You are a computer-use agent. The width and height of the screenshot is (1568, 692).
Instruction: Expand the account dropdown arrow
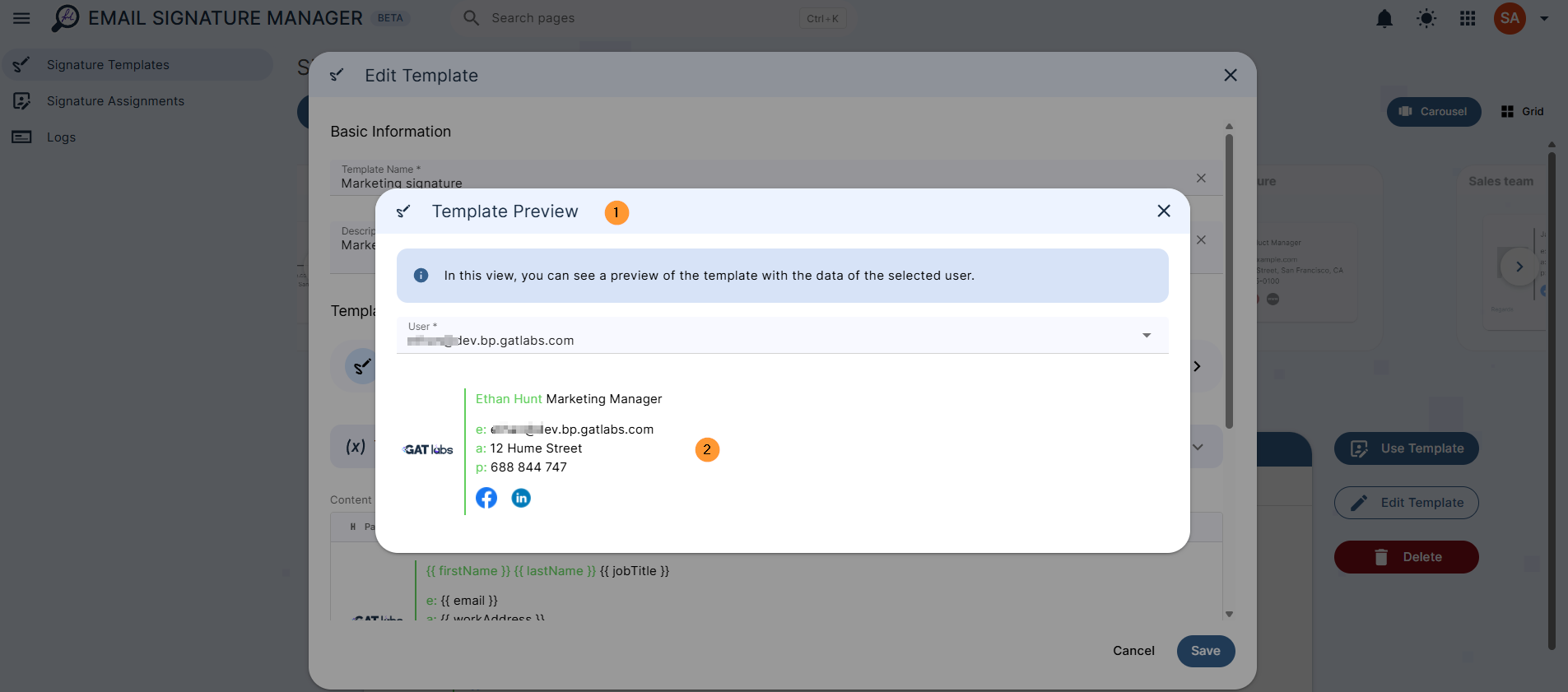[x=1544, y=18]
